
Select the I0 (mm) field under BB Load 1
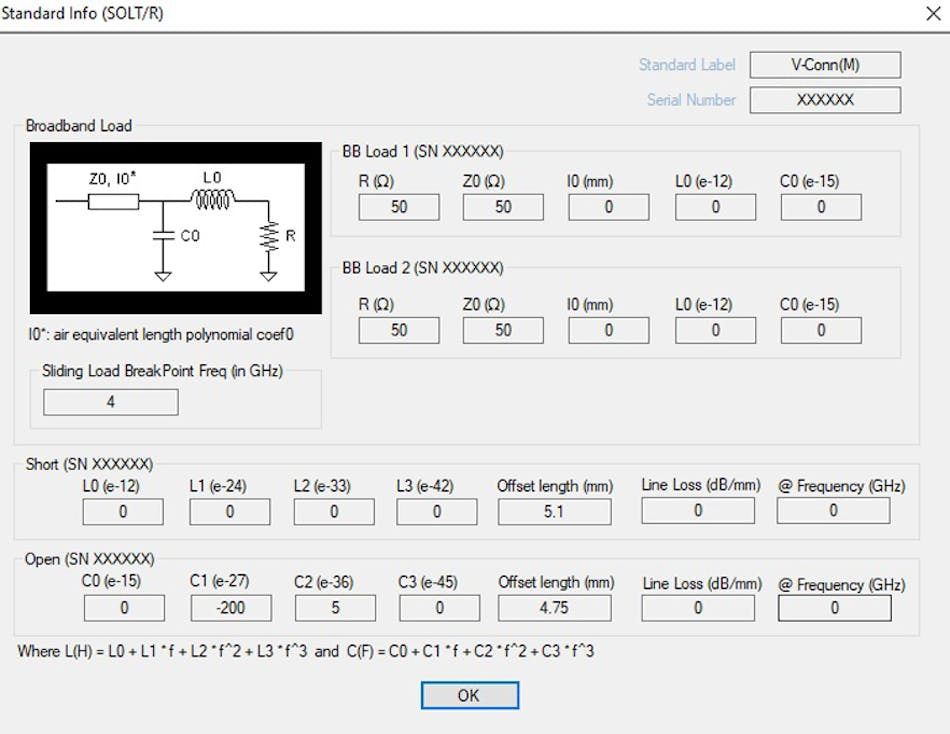(x=608, y=207)
